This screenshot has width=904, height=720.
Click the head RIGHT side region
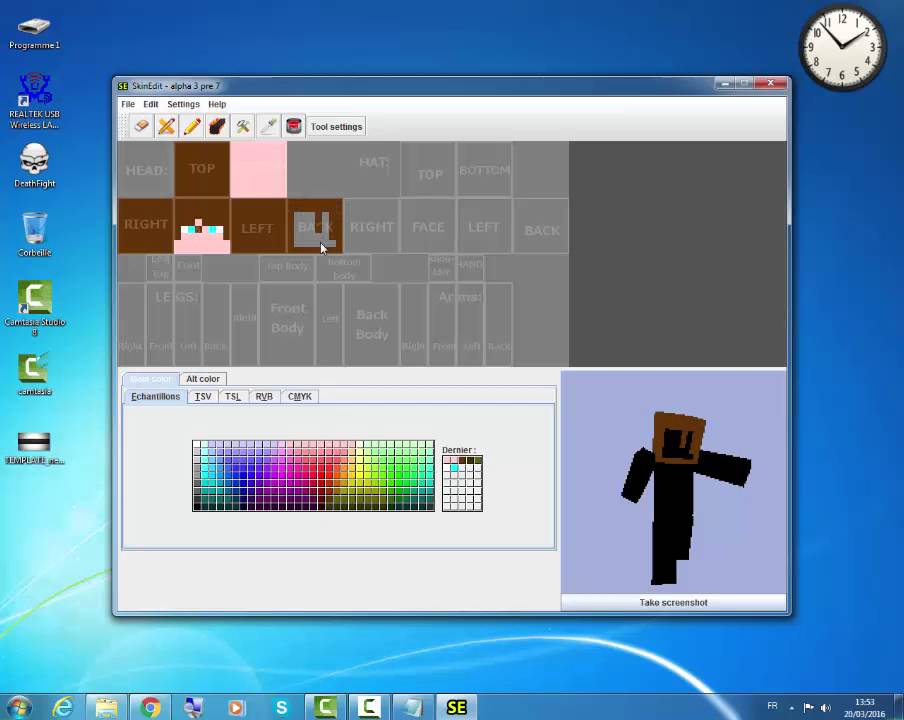pyautogui.click(x=145, y=225)
